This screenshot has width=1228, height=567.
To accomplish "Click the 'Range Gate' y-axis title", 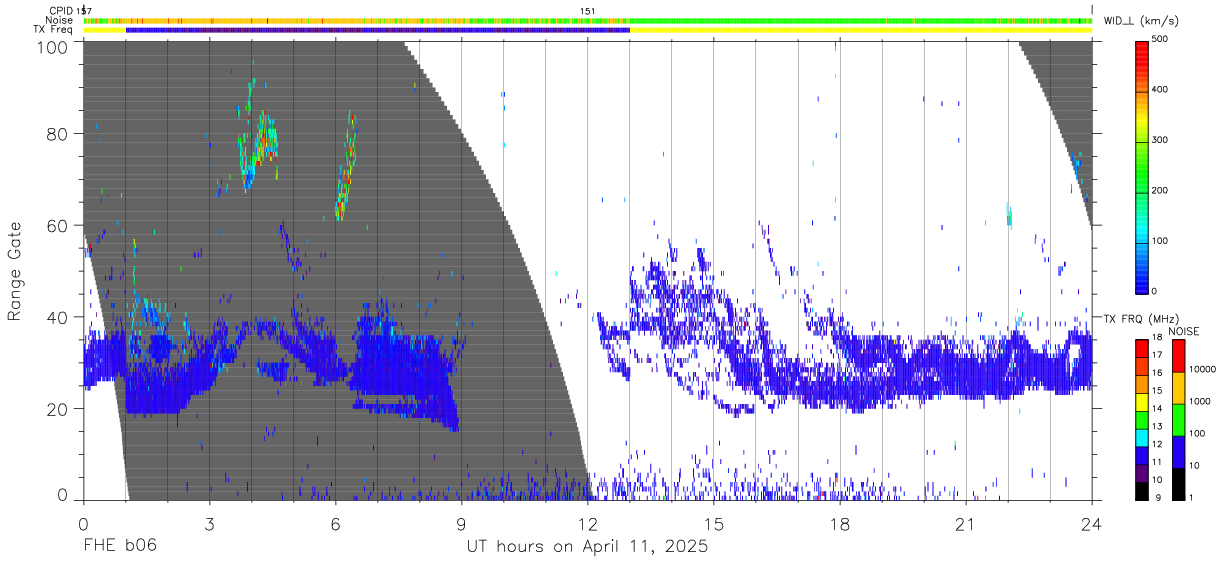I will pos(15,271).
